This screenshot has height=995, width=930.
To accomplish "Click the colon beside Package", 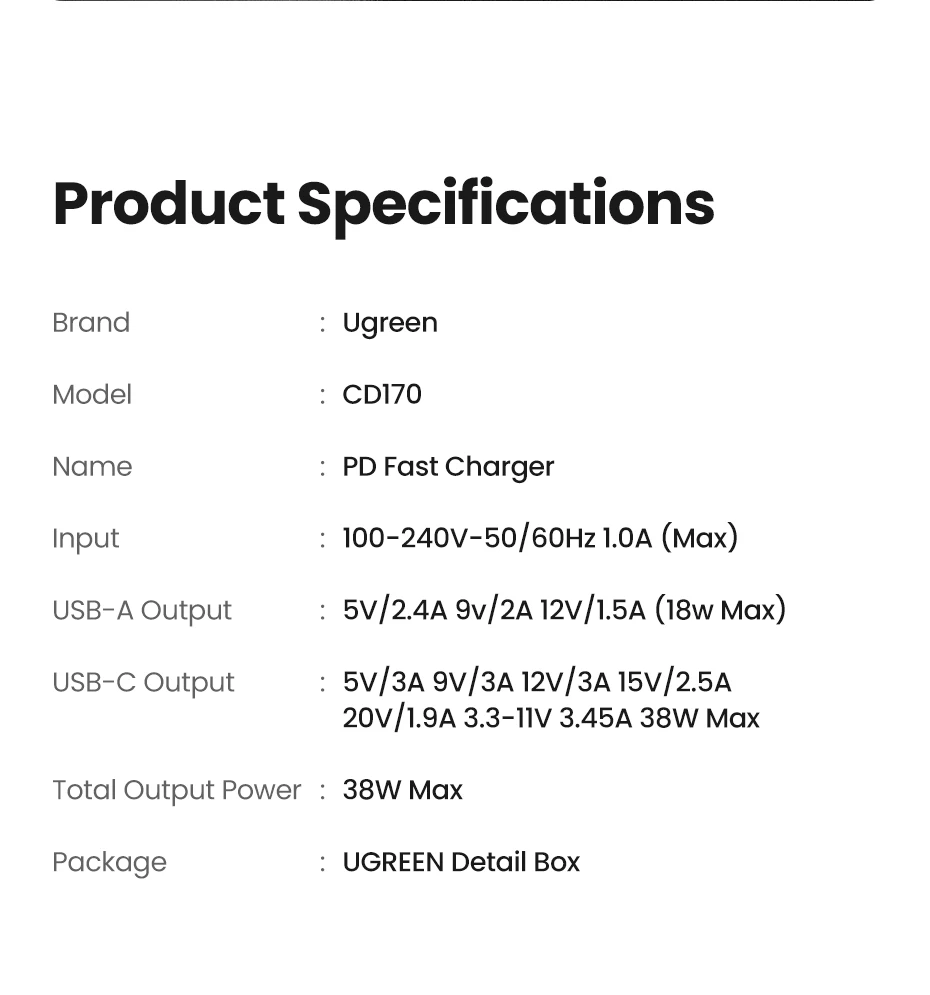I will pyautogui.click(x=323, y=863).
